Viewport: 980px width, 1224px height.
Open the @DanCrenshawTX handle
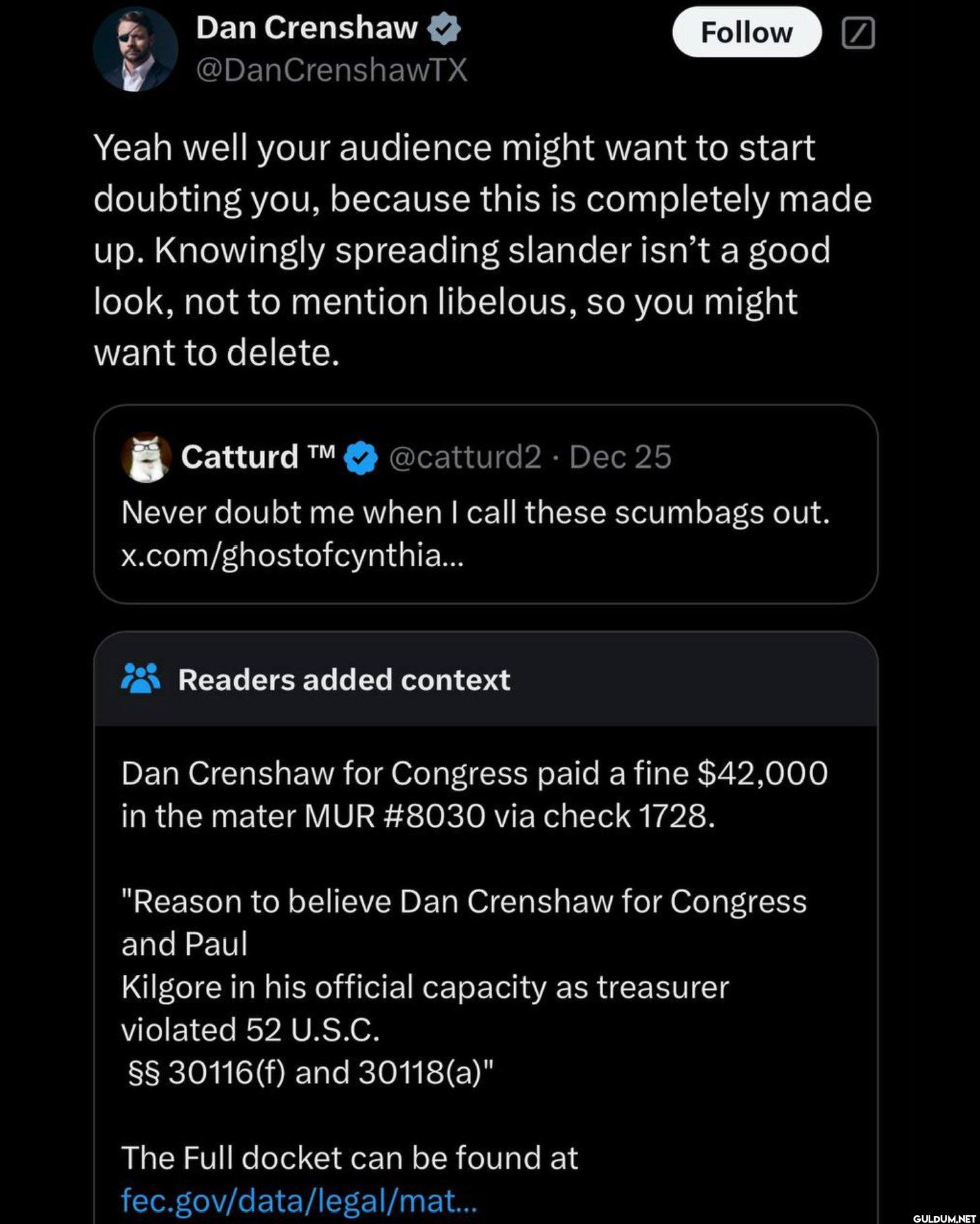coord(331,70)
